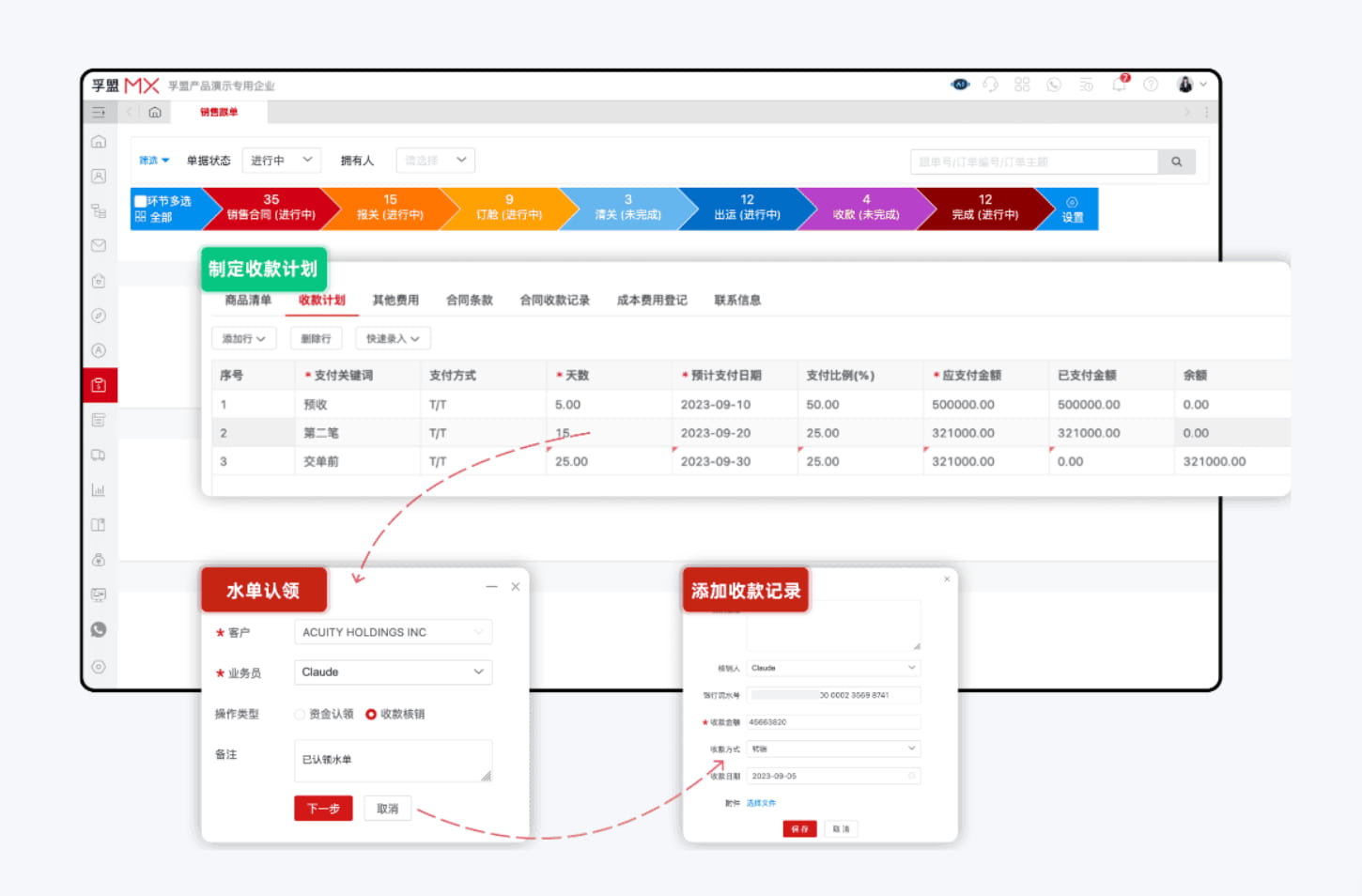
Task: Open the notification bell with red badge
Action: pos(1119,85)
